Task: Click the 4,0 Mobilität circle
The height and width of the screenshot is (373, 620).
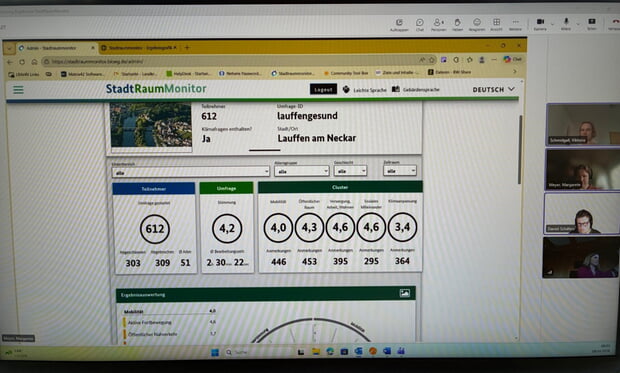Action: coord(278,227)
